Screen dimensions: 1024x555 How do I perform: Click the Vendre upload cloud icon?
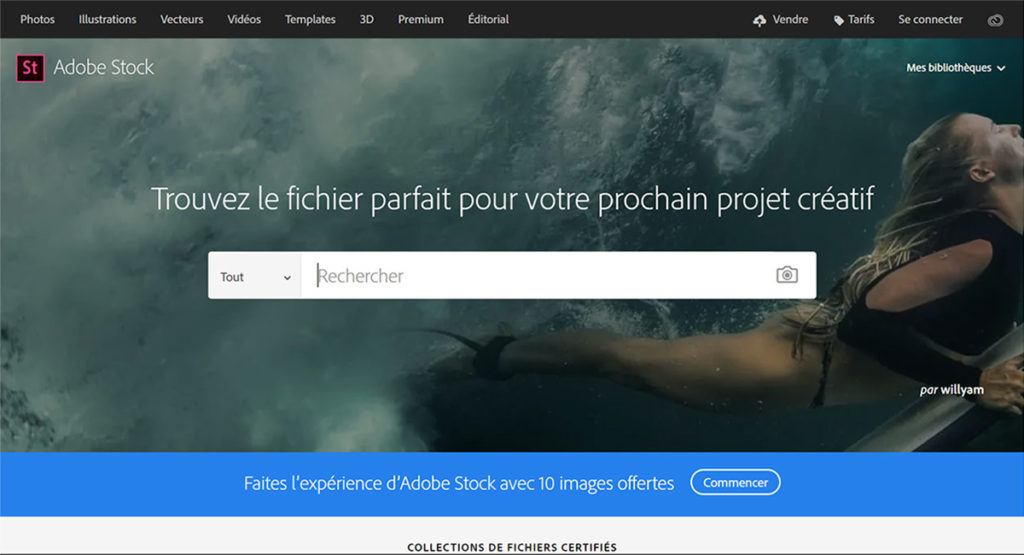coord(759,20)
